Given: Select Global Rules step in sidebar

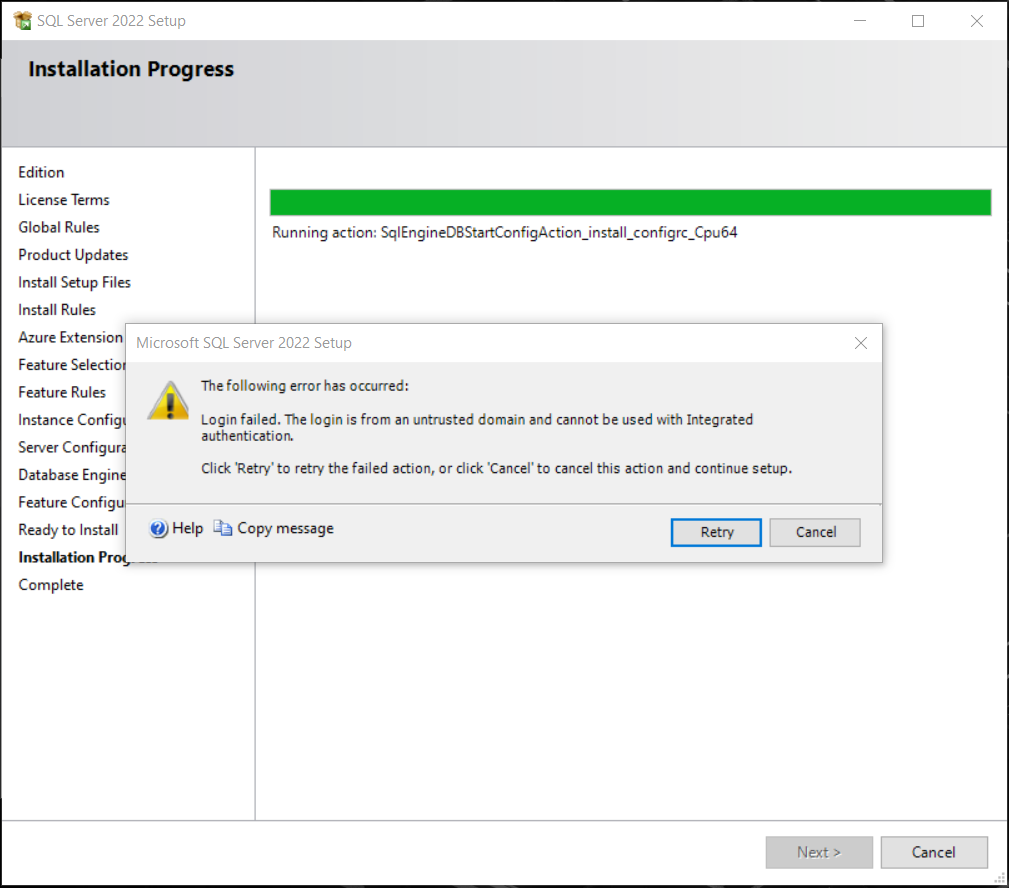Looking at the screenshot, I should (x=59, y=228).
